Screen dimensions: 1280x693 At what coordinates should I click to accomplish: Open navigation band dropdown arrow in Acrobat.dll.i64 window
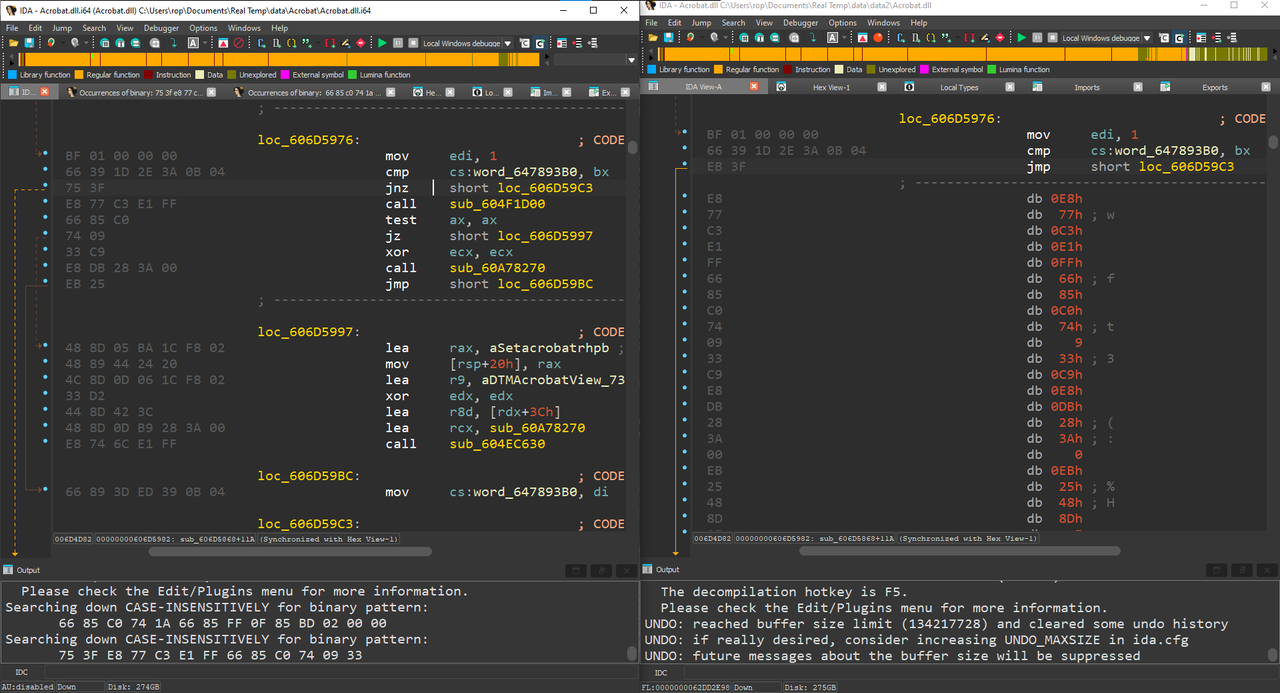[x=631, y=60]
